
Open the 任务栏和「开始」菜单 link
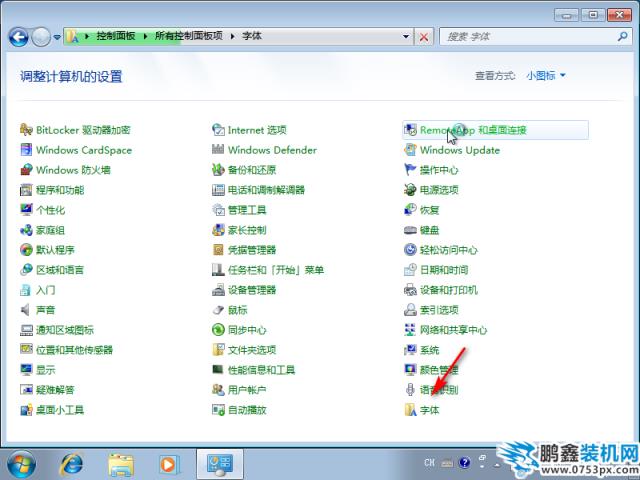pos(276,270)
